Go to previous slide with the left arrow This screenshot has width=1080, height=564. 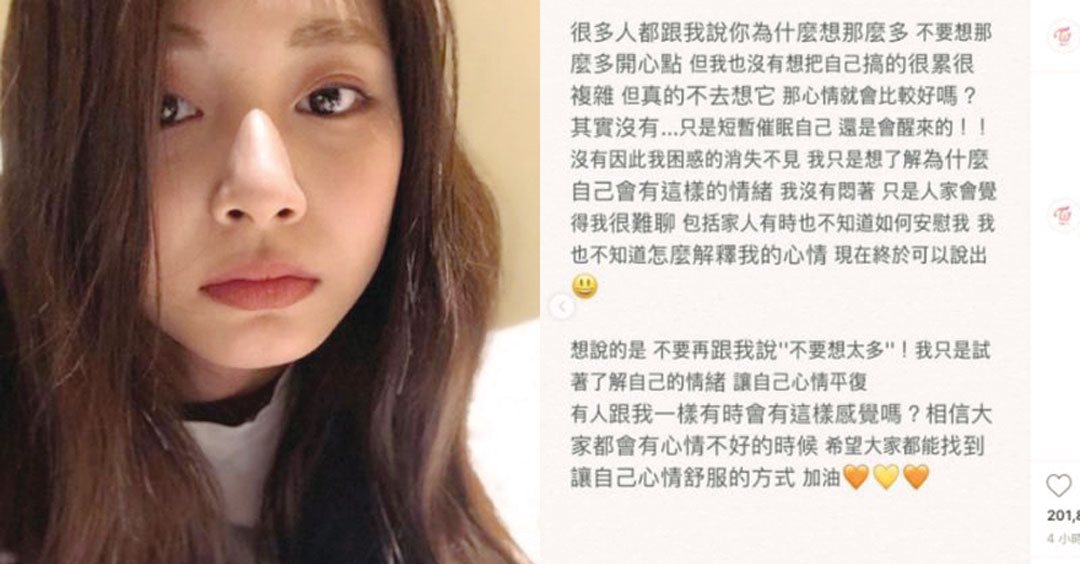[x=562, y=306]
